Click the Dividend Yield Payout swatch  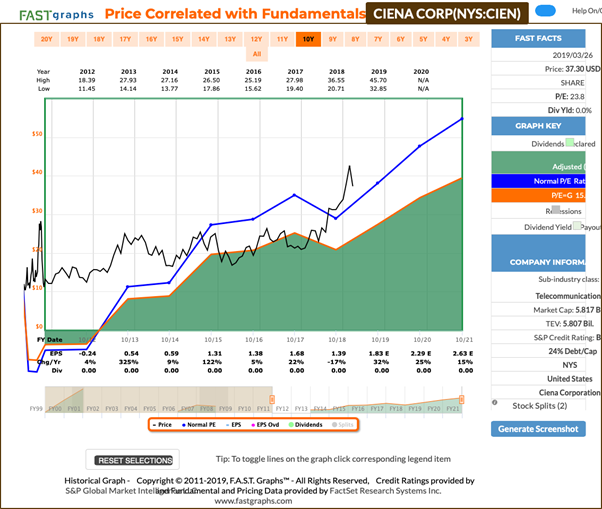tap(577, 226)
